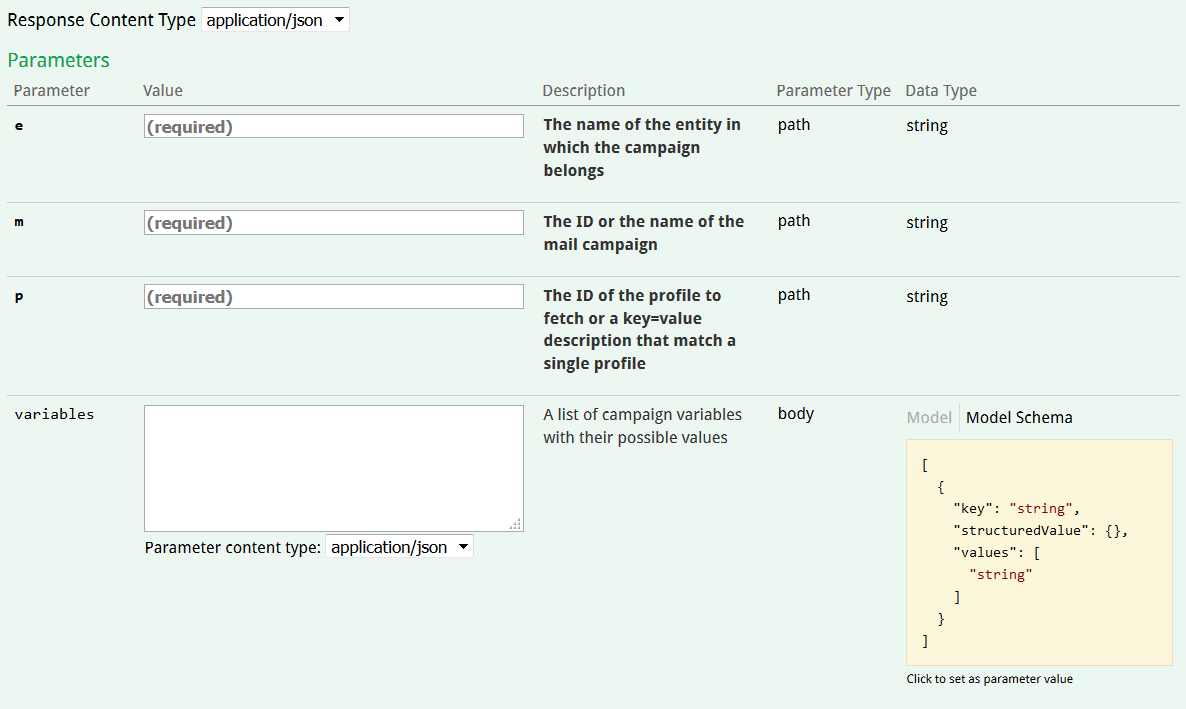Switch to the Model tab
The height and width of the screenshot is (709, 1186).
[x=929, y=417]
